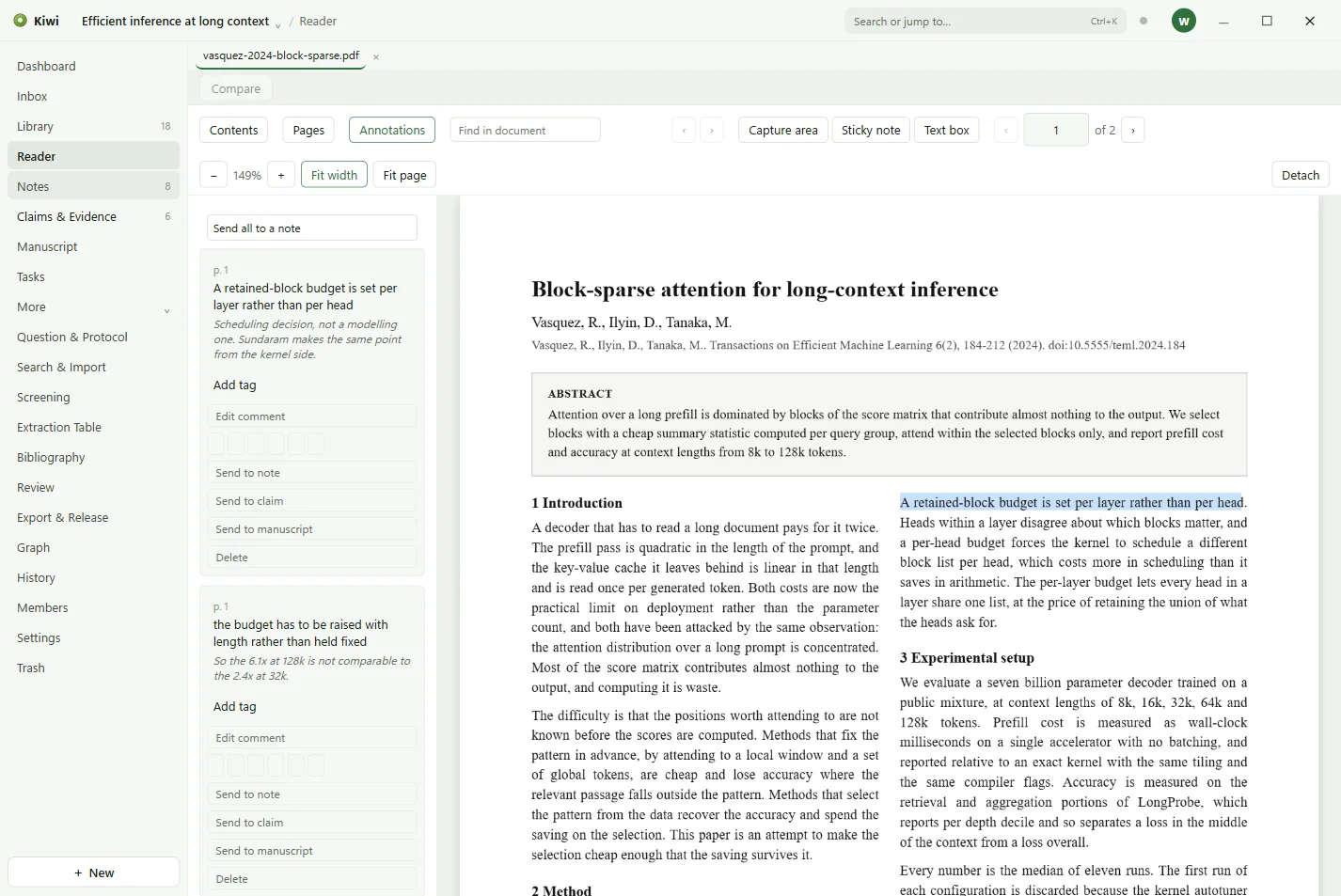
Task: Pick first color swatch on retained-block annotation
Action: click(216, 444)
